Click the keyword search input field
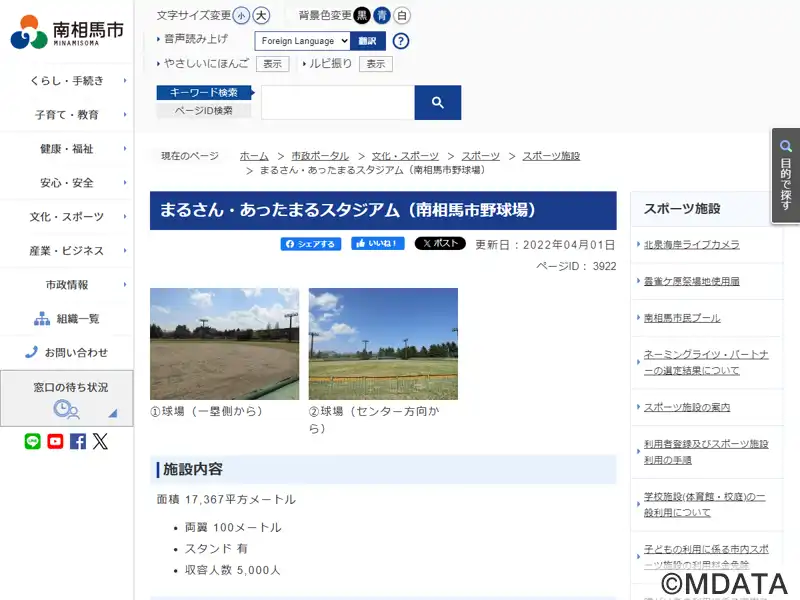Image resolution: width=800 pixels, height=600 pixels. coord(337,102)
